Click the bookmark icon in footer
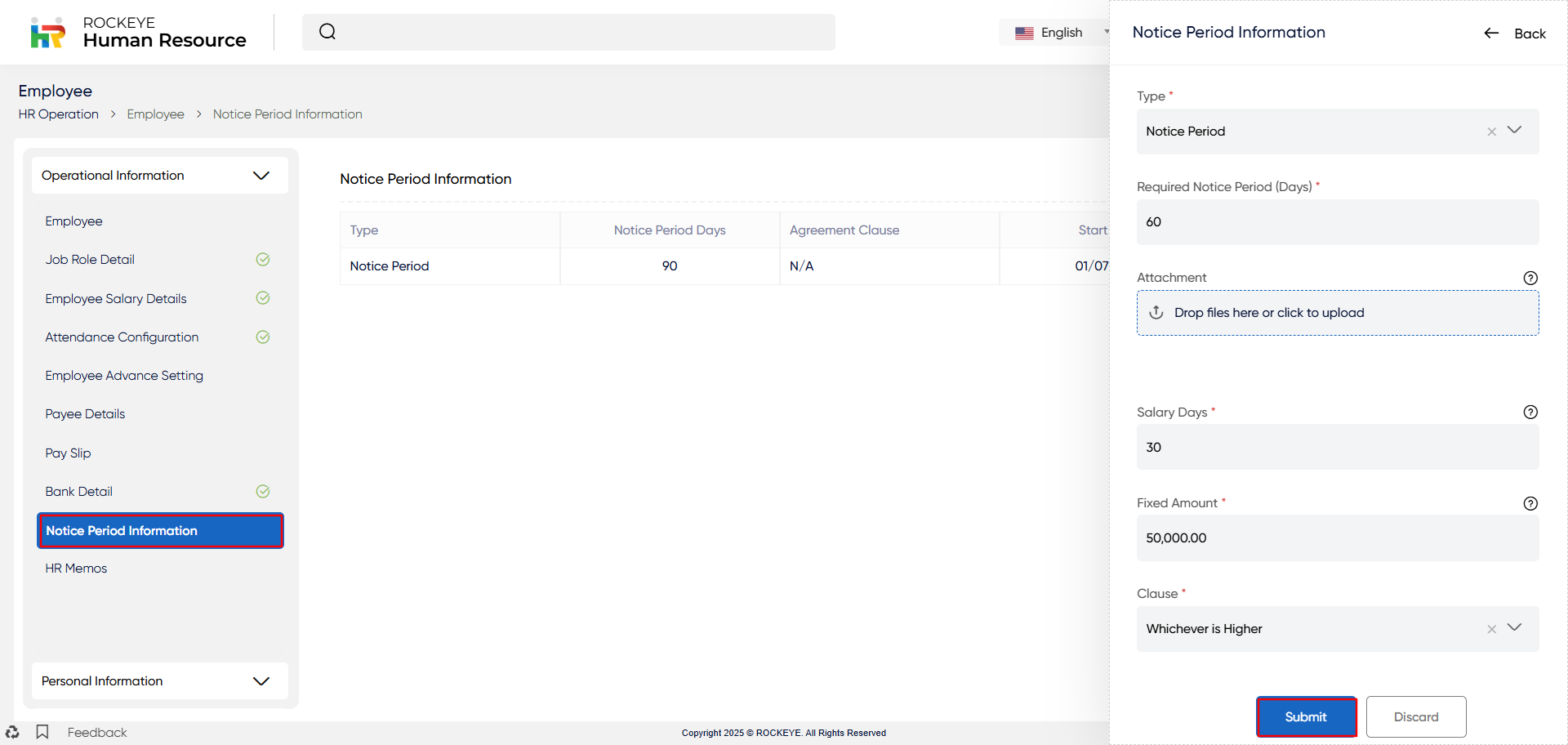 (x=42, y=732)
